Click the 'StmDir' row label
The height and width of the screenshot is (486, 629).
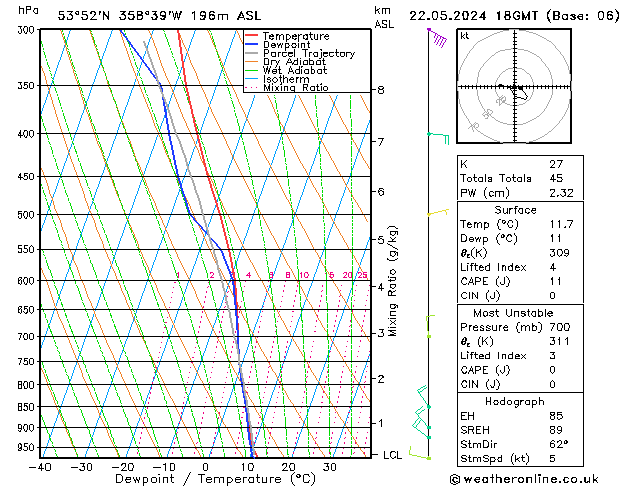point(479,445)
